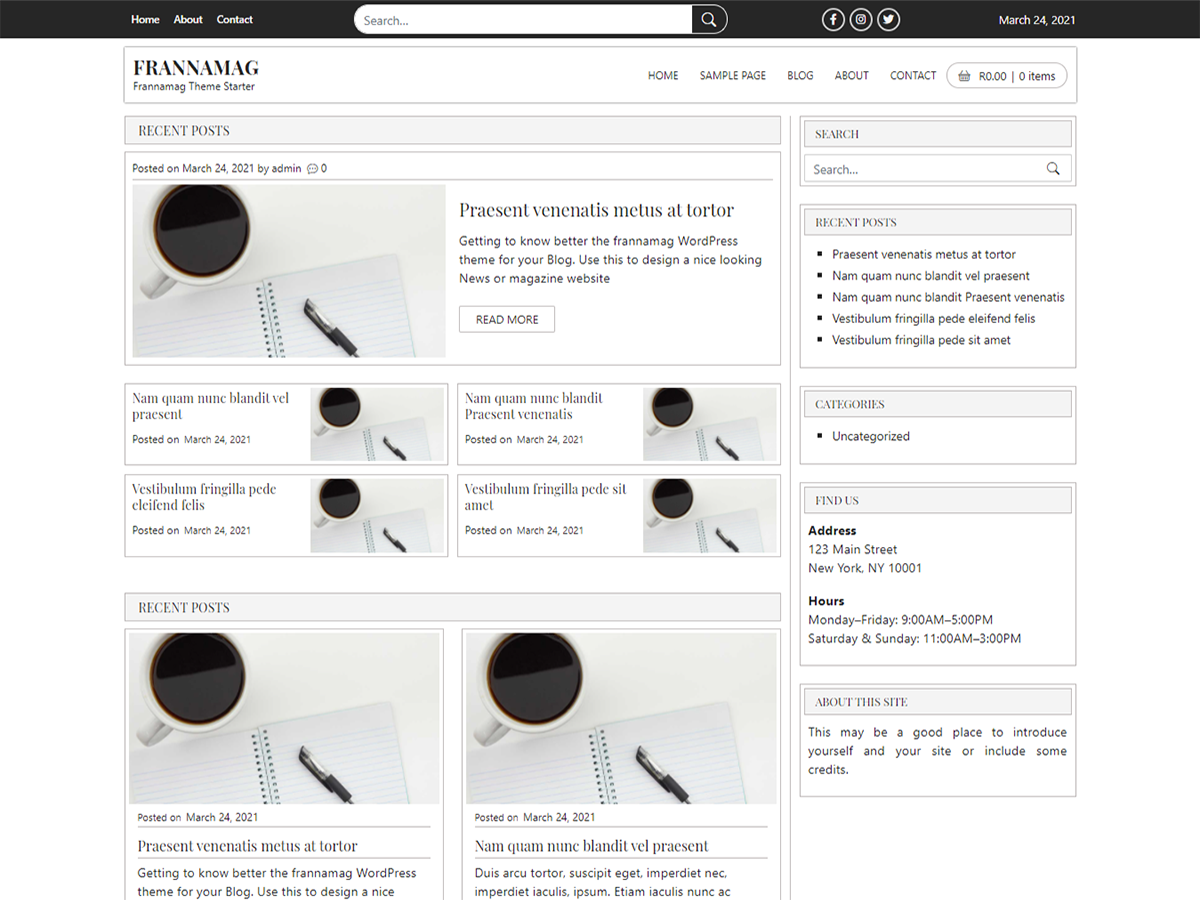The height and width of the screenshot is (900, 1200).
Task: Click CONTACT in the main navigation
Action: tap(912, 75)
